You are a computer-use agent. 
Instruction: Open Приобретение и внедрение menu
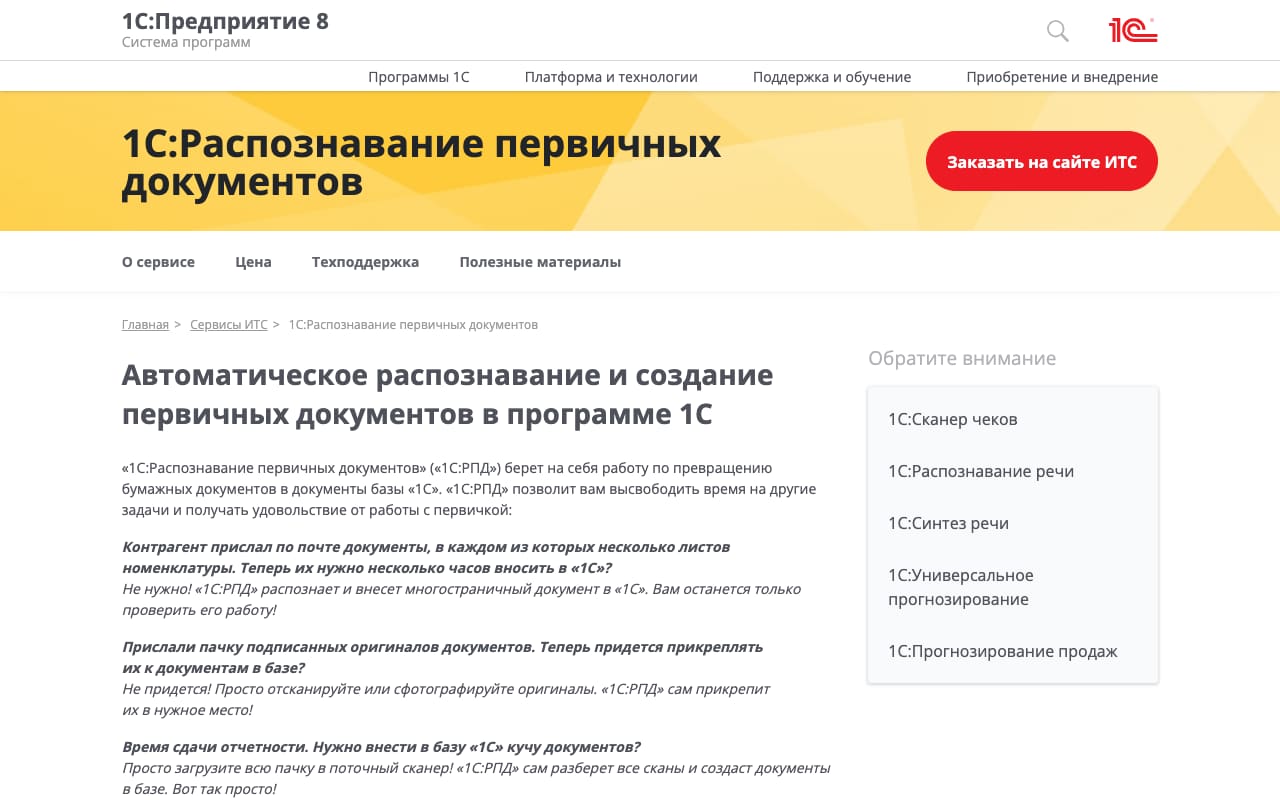(x=1062, y=77)
